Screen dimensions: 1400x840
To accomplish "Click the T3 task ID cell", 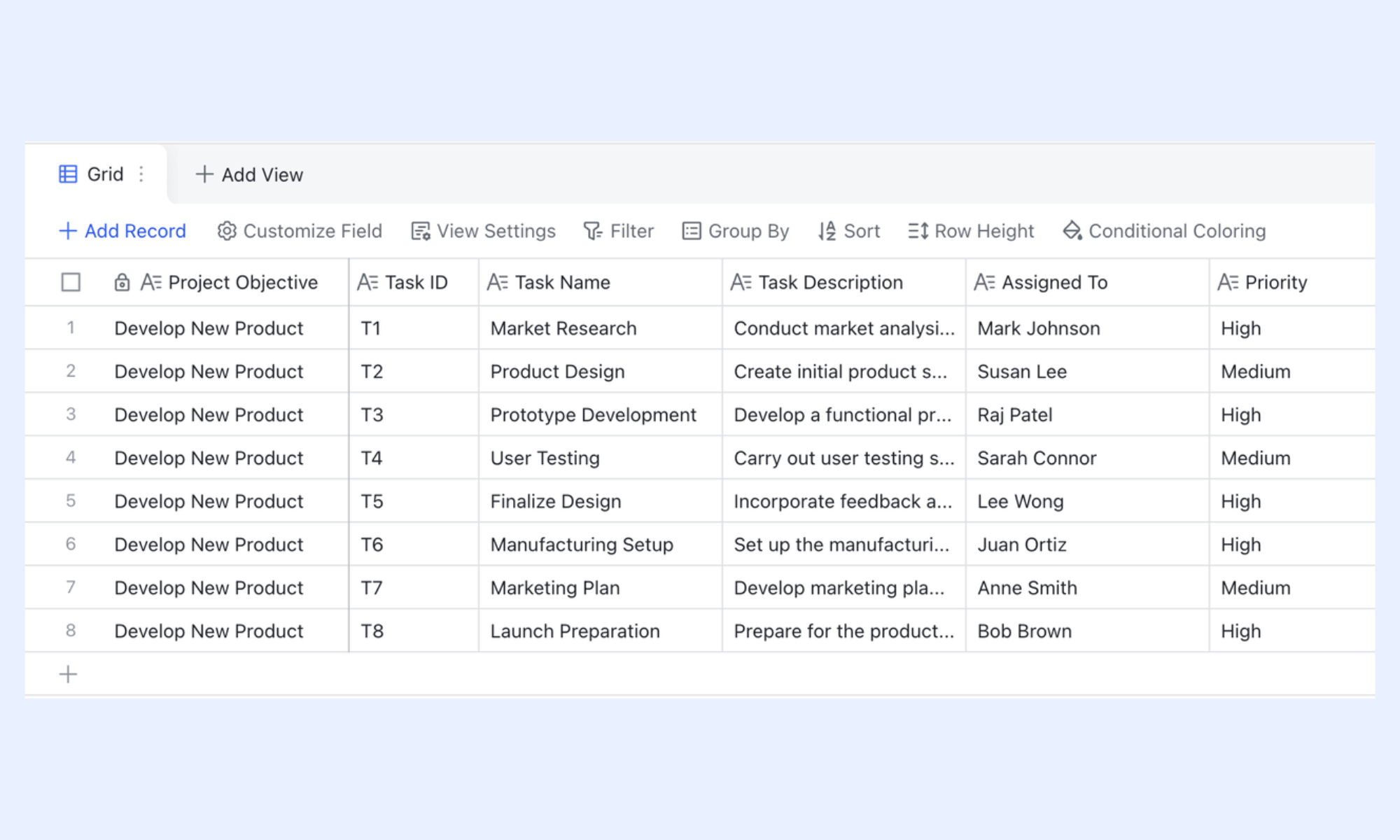I will pos(414,414).
